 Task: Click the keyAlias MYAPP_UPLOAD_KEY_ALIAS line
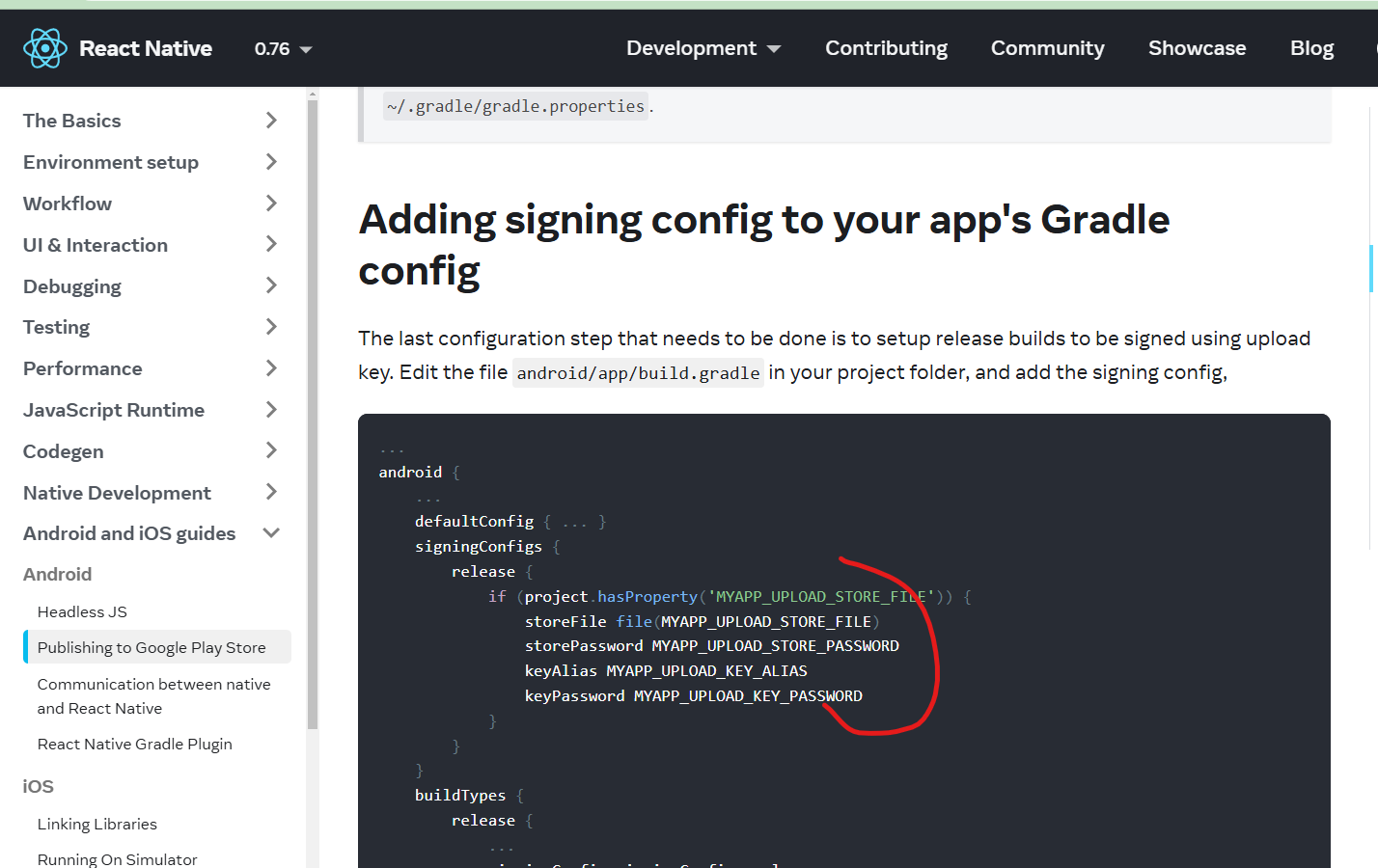[666, 670]
